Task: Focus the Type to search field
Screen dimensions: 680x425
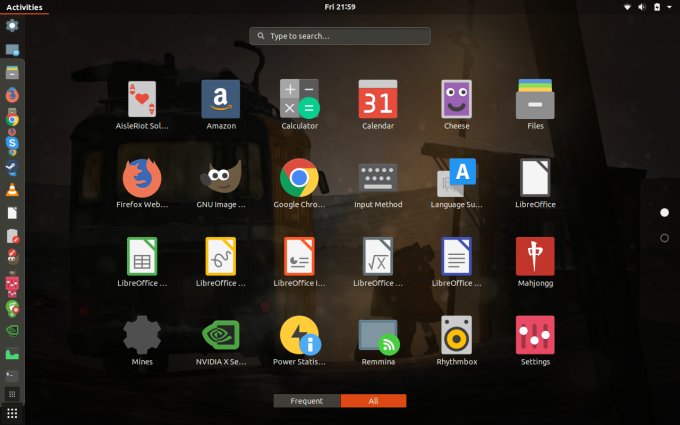Action: (x=340, y=36)
